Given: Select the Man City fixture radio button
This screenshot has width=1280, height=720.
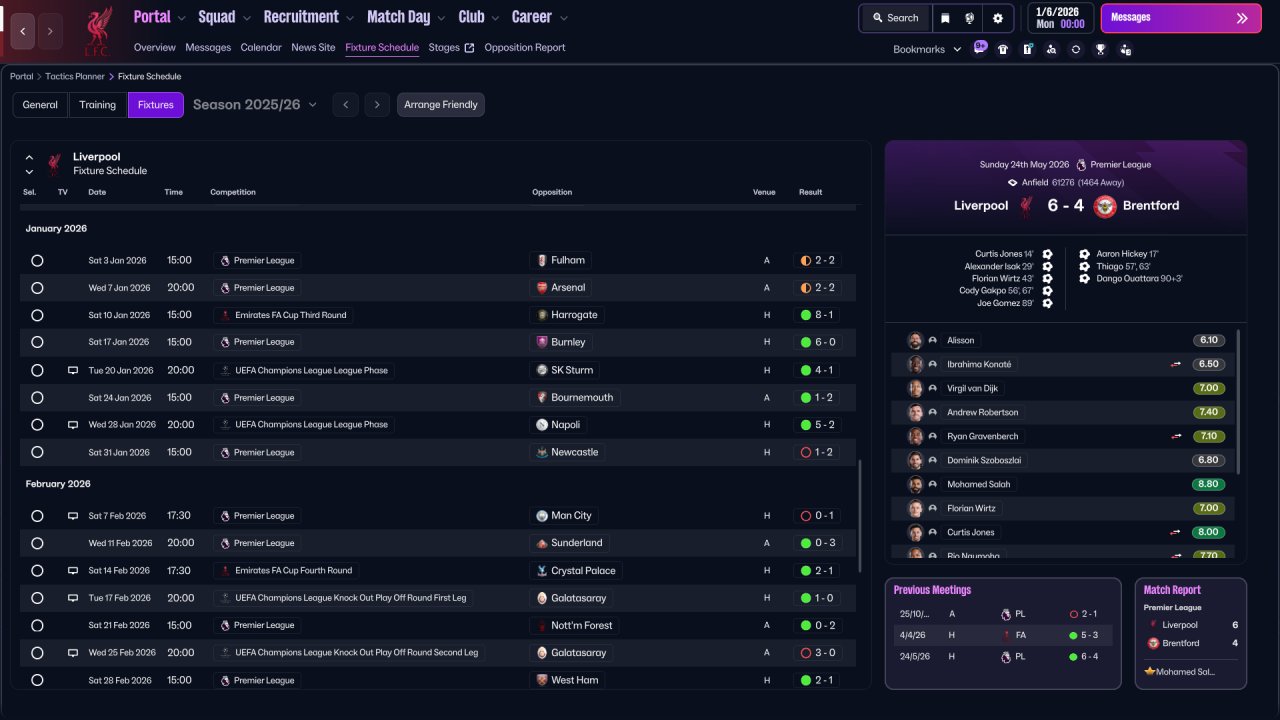Looking at the screenshot, I should [37, 516].
